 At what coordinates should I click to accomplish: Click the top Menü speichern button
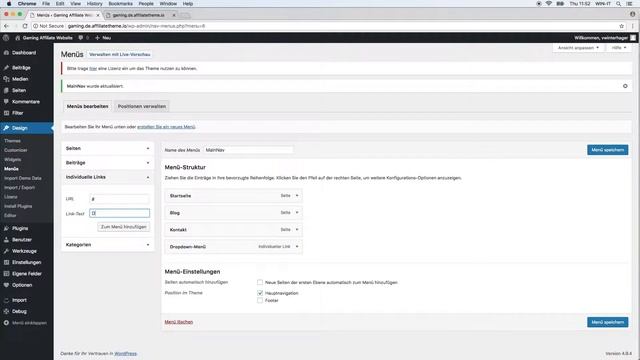607,150
